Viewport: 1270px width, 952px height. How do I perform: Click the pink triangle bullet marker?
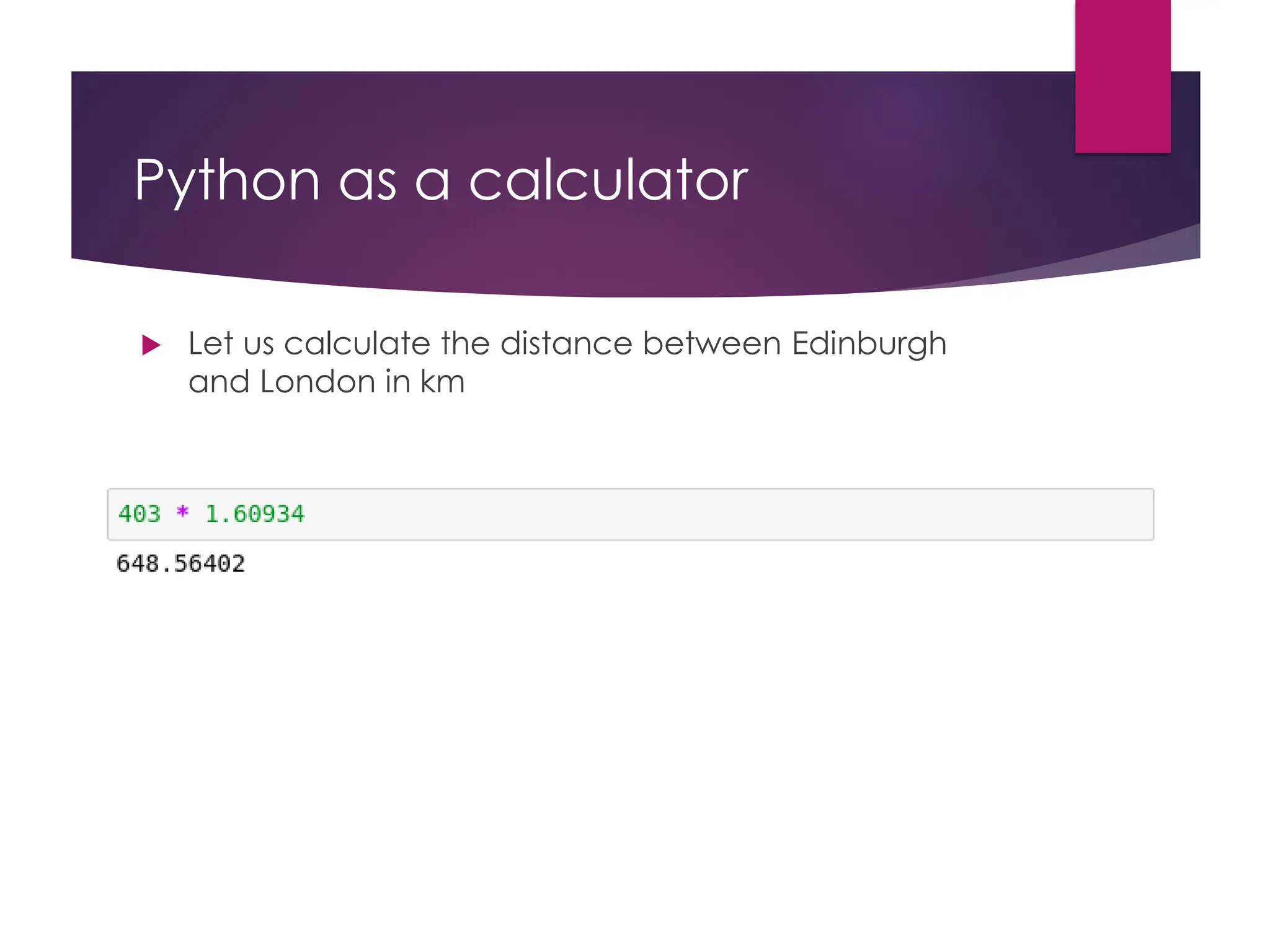[151, 345]
